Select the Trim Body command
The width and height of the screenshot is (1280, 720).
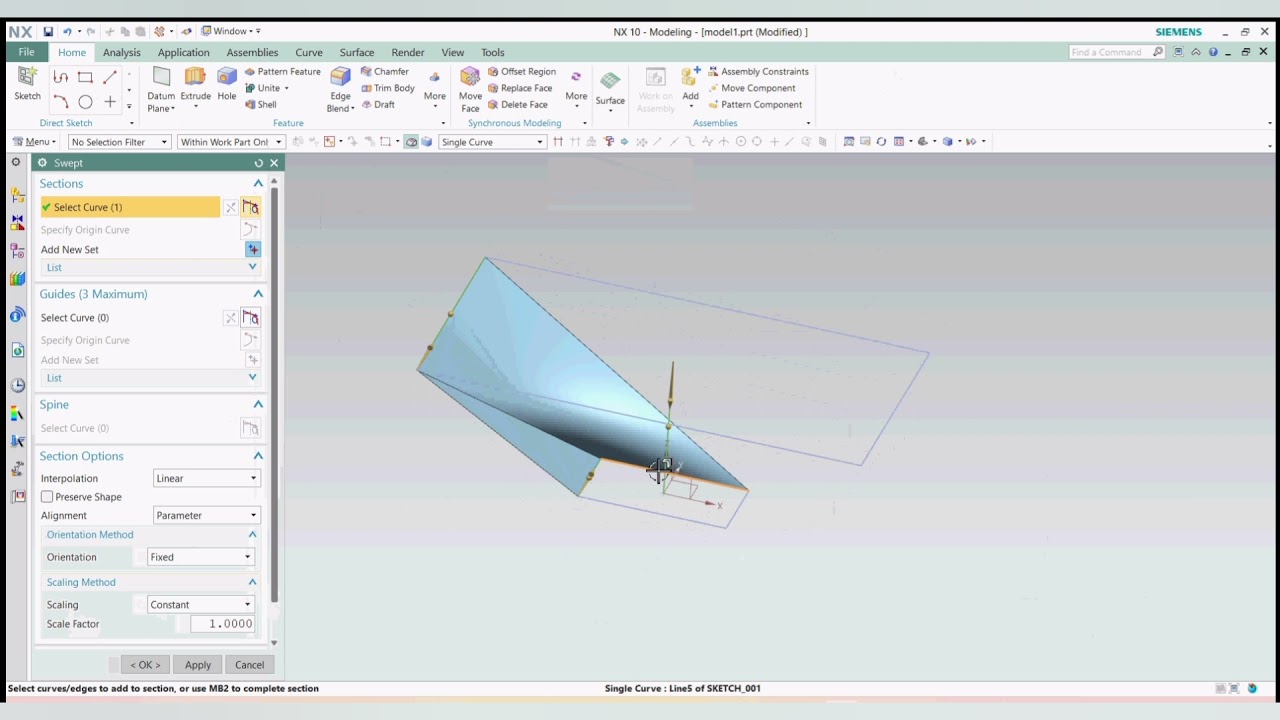(387, 88)
